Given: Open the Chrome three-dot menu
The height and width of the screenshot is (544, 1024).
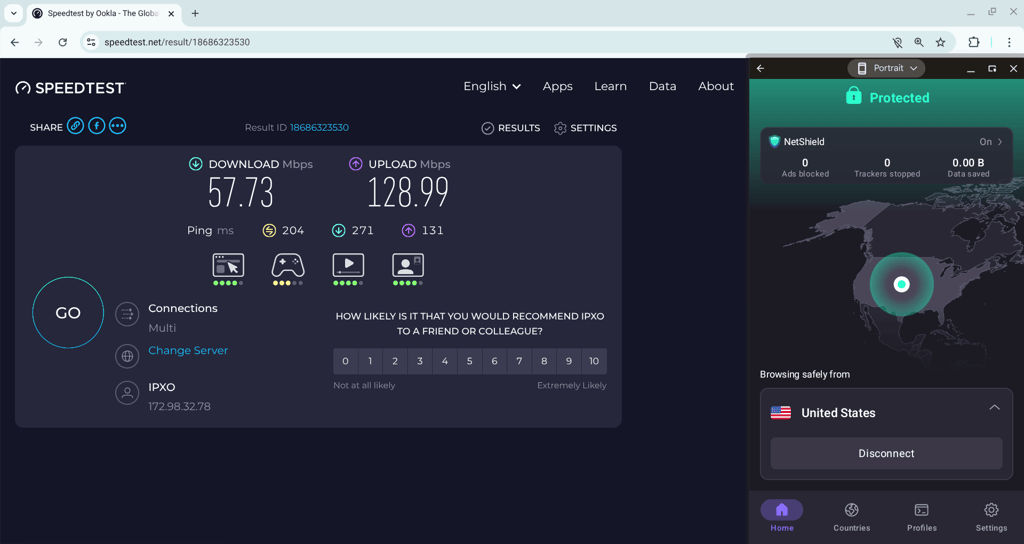Looking at the screenshot, I should (1009, 42).
